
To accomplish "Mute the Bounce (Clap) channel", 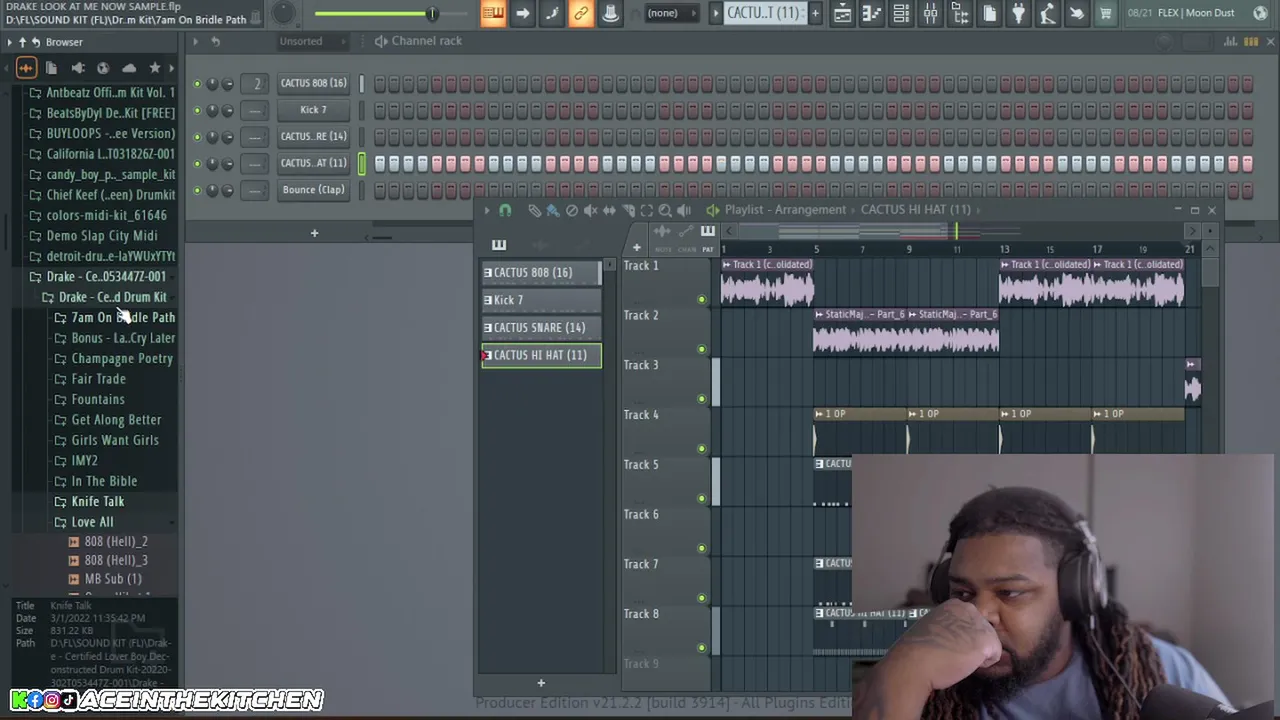I will coord(197,190).
